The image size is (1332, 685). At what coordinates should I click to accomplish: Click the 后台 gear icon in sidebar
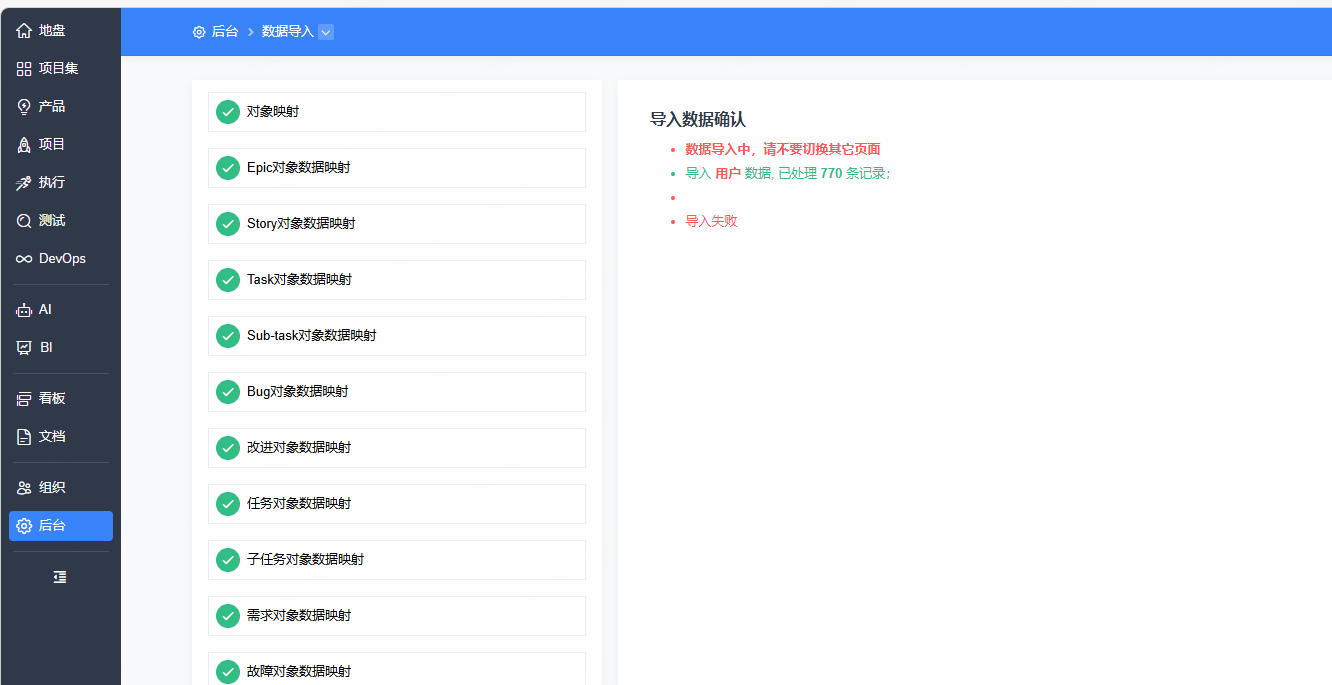pos(24,526)
